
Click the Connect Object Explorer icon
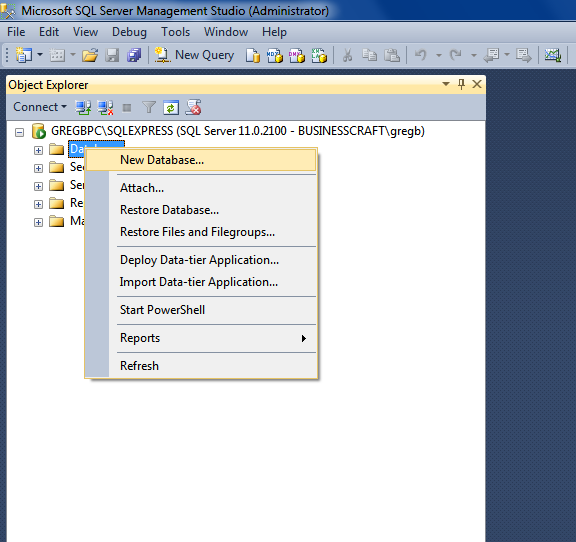[83, 107]
